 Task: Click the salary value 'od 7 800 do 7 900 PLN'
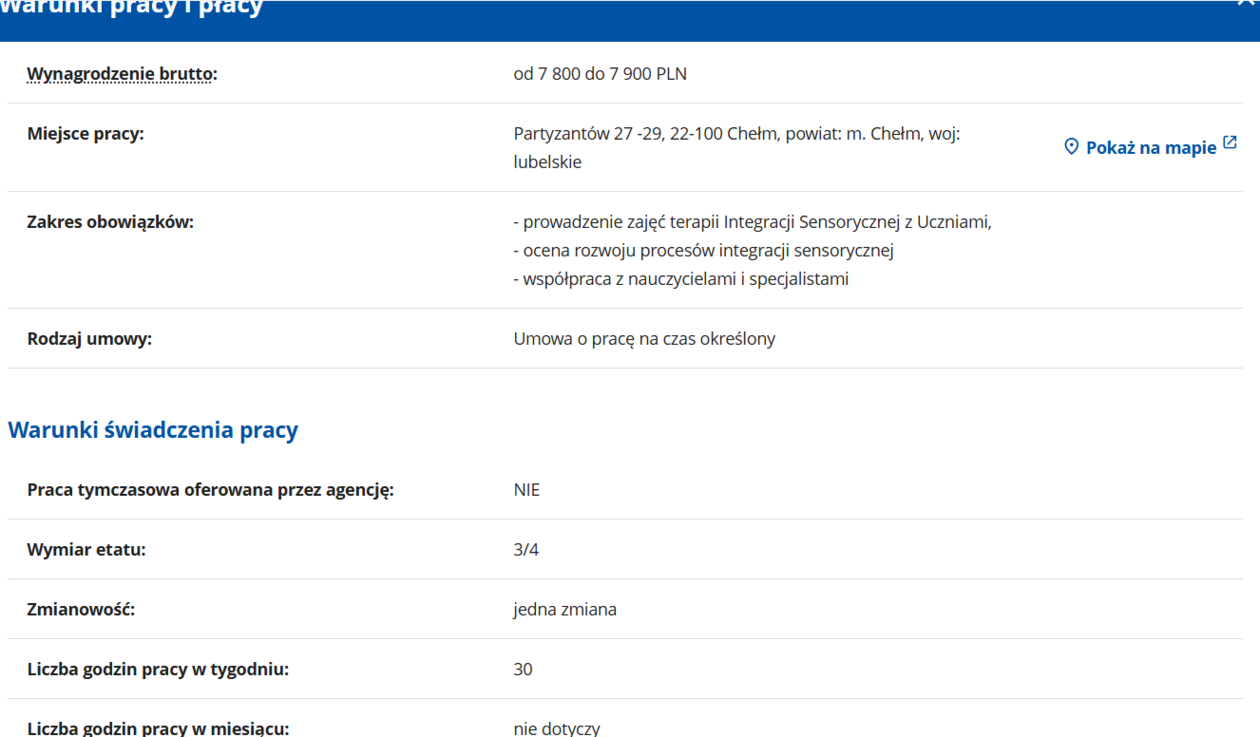[x=600, y=74]
